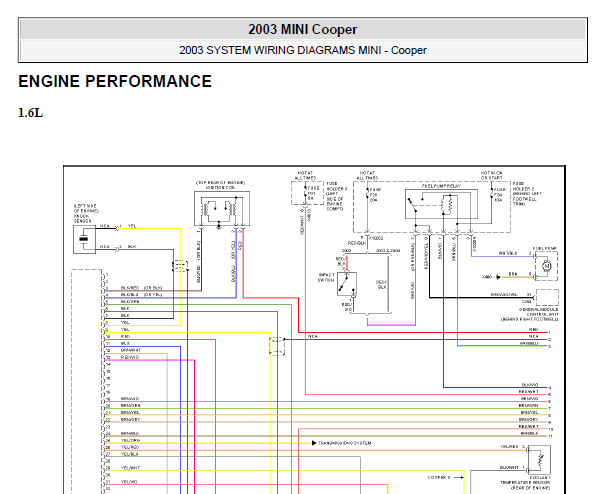Click the fuse F01 5A symbol
606x494 pixels.
pos(305,192)
